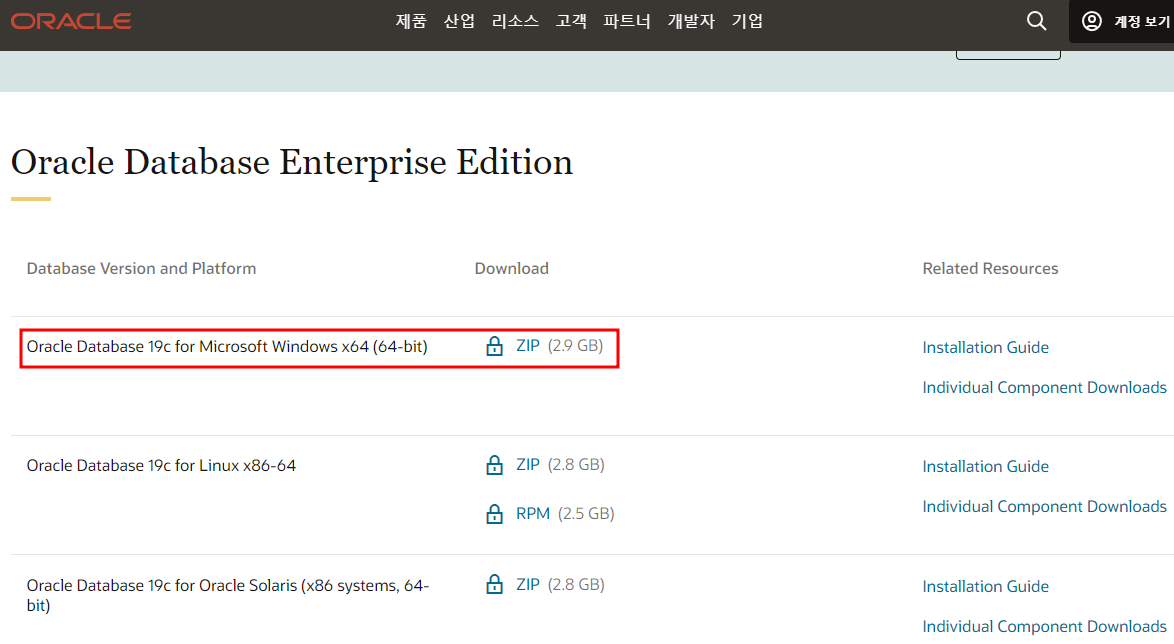Open Individual Component Downloads for Linux x86-64
This screenshot has height=644, width=1174.
[x=1044, y=506]
